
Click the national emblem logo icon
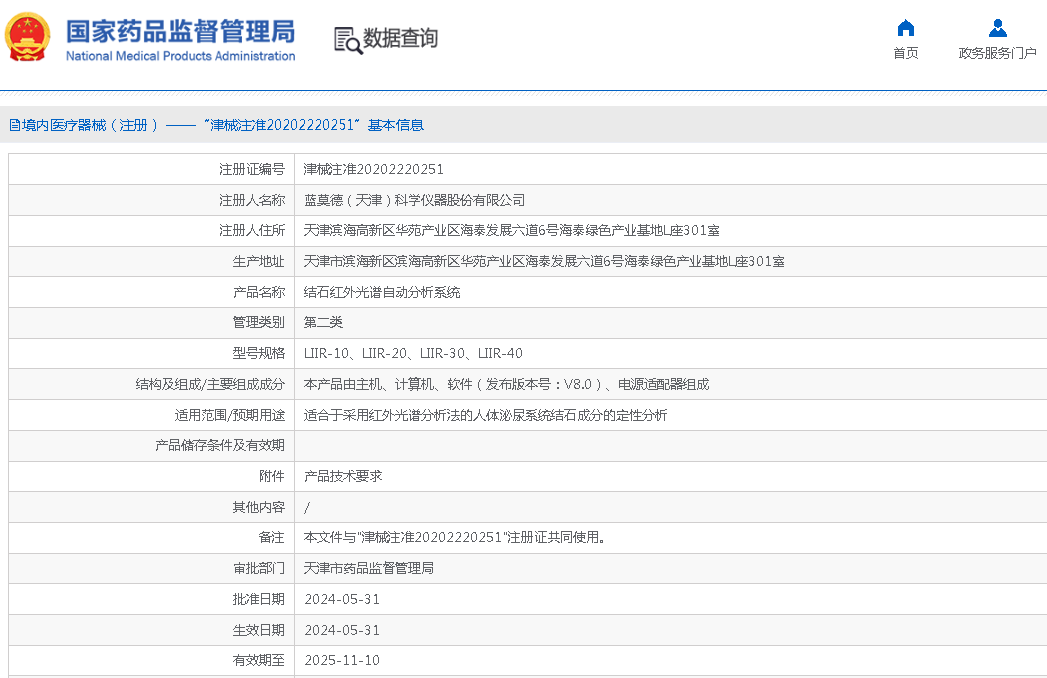[28, 38]
